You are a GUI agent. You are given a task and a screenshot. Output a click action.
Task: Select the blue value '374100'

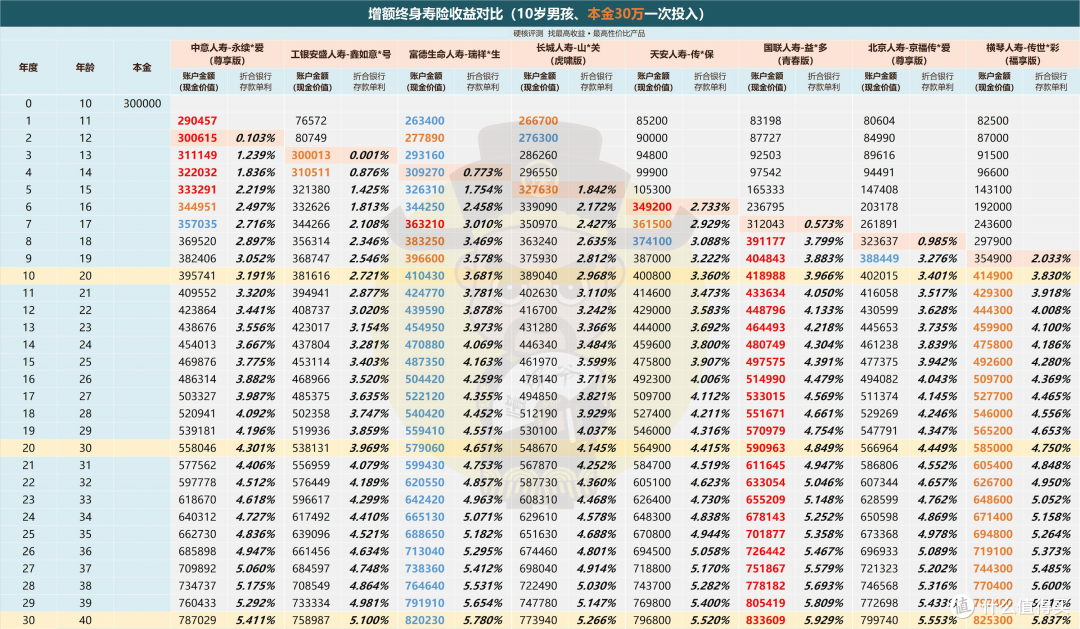tap(652, 241)
